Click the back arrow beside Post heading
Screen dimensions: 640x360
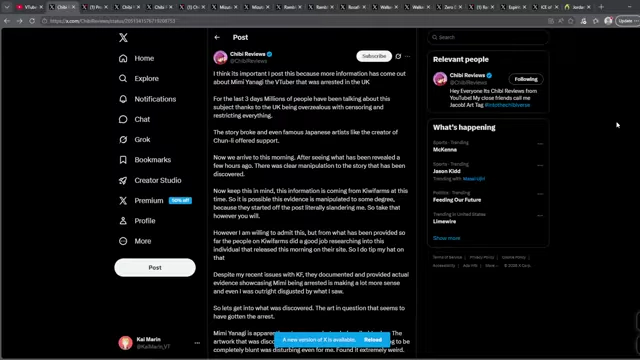pyautogui.click(x=217, y=37)
